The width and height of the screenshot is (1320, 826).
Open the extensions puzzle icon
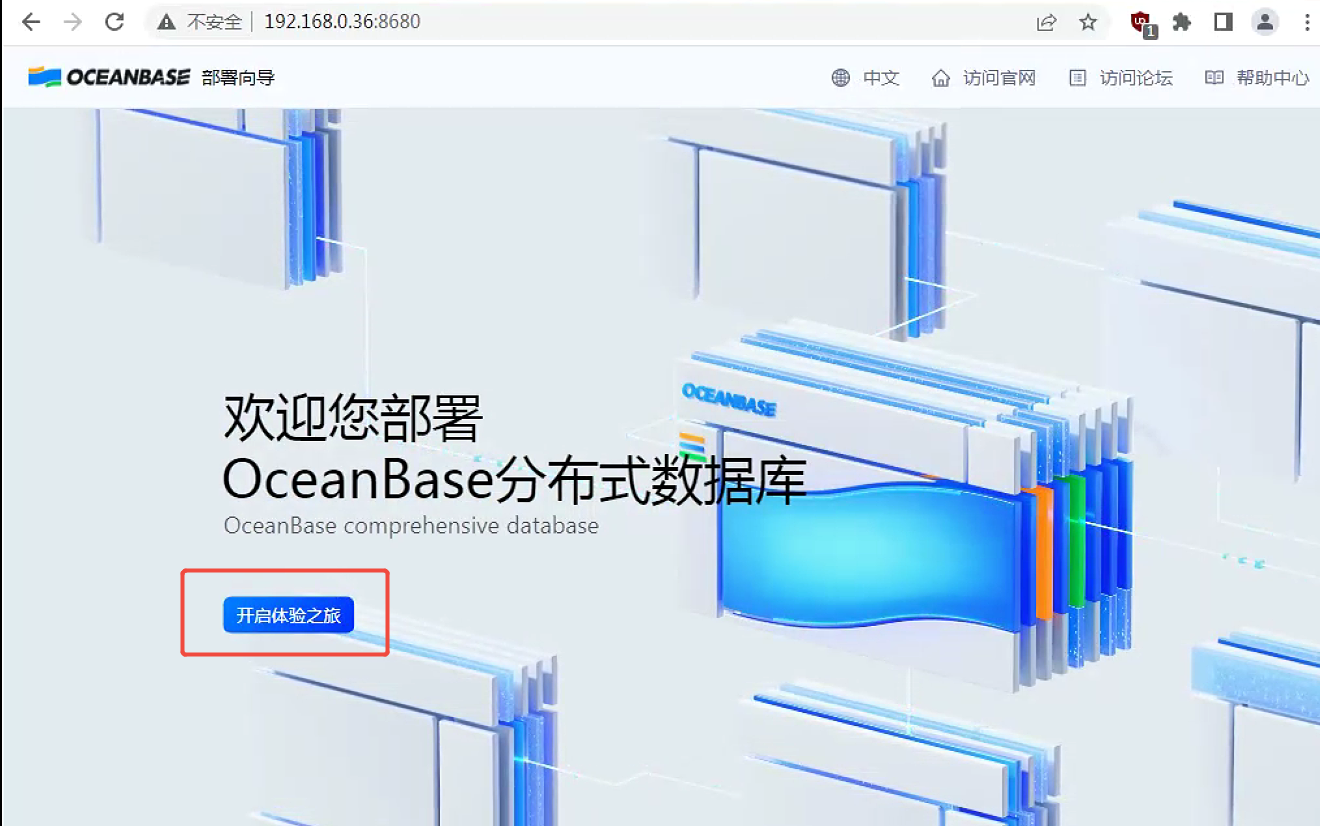pyautogui.click(x=1182, y=22)
